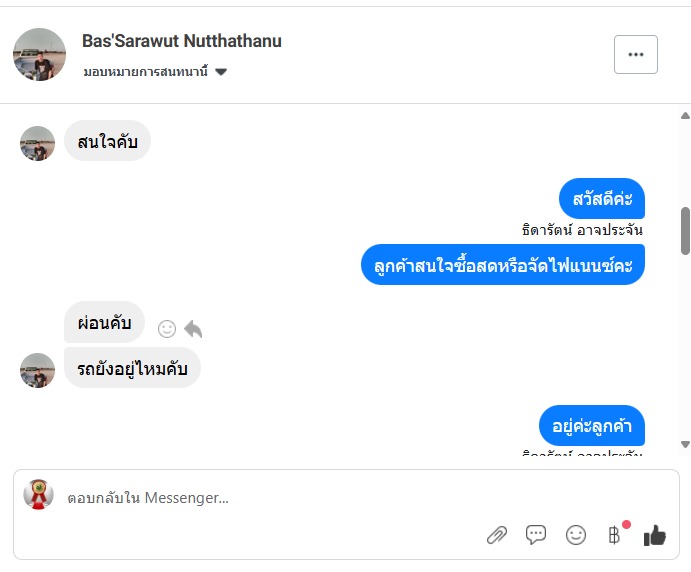The image size is (691, 572).
Task: React to the "ผ่อนคับ" message with emoji
Action: pyautogui.click(x=167, y=328)
